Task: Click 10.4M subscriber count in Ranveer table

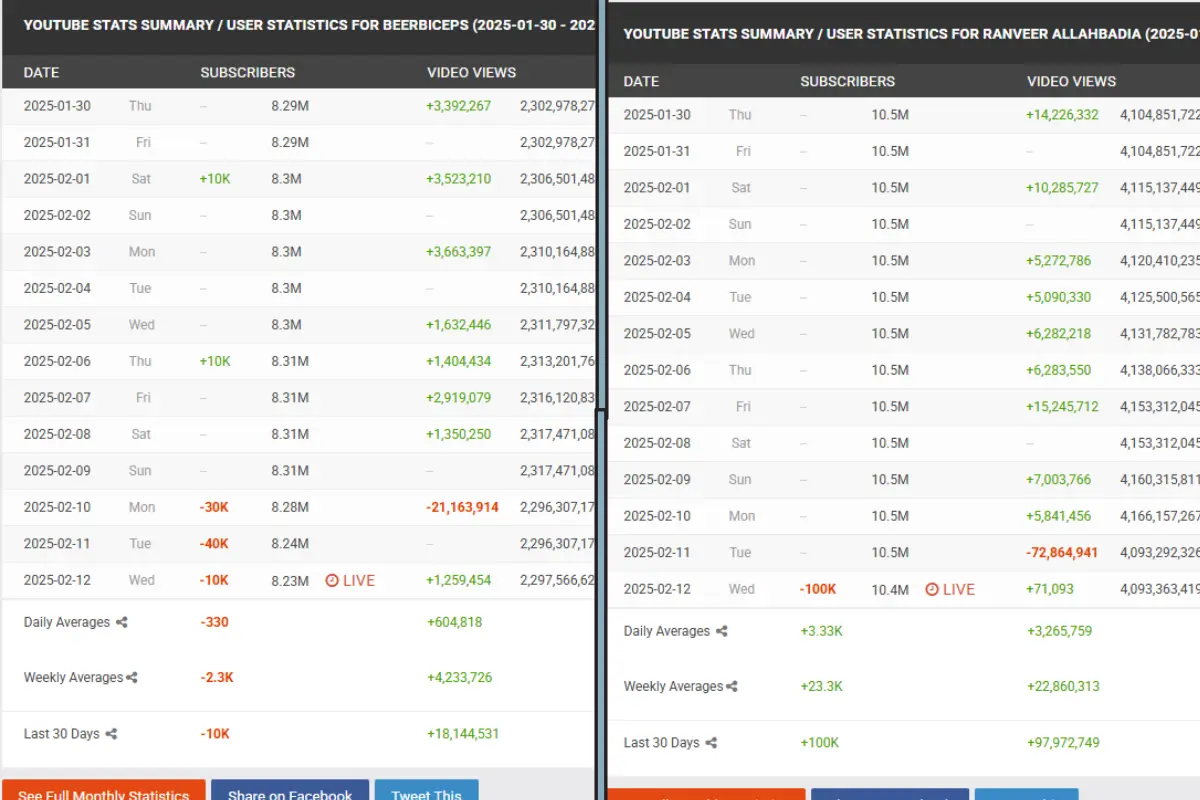Action: coord(890,589)
